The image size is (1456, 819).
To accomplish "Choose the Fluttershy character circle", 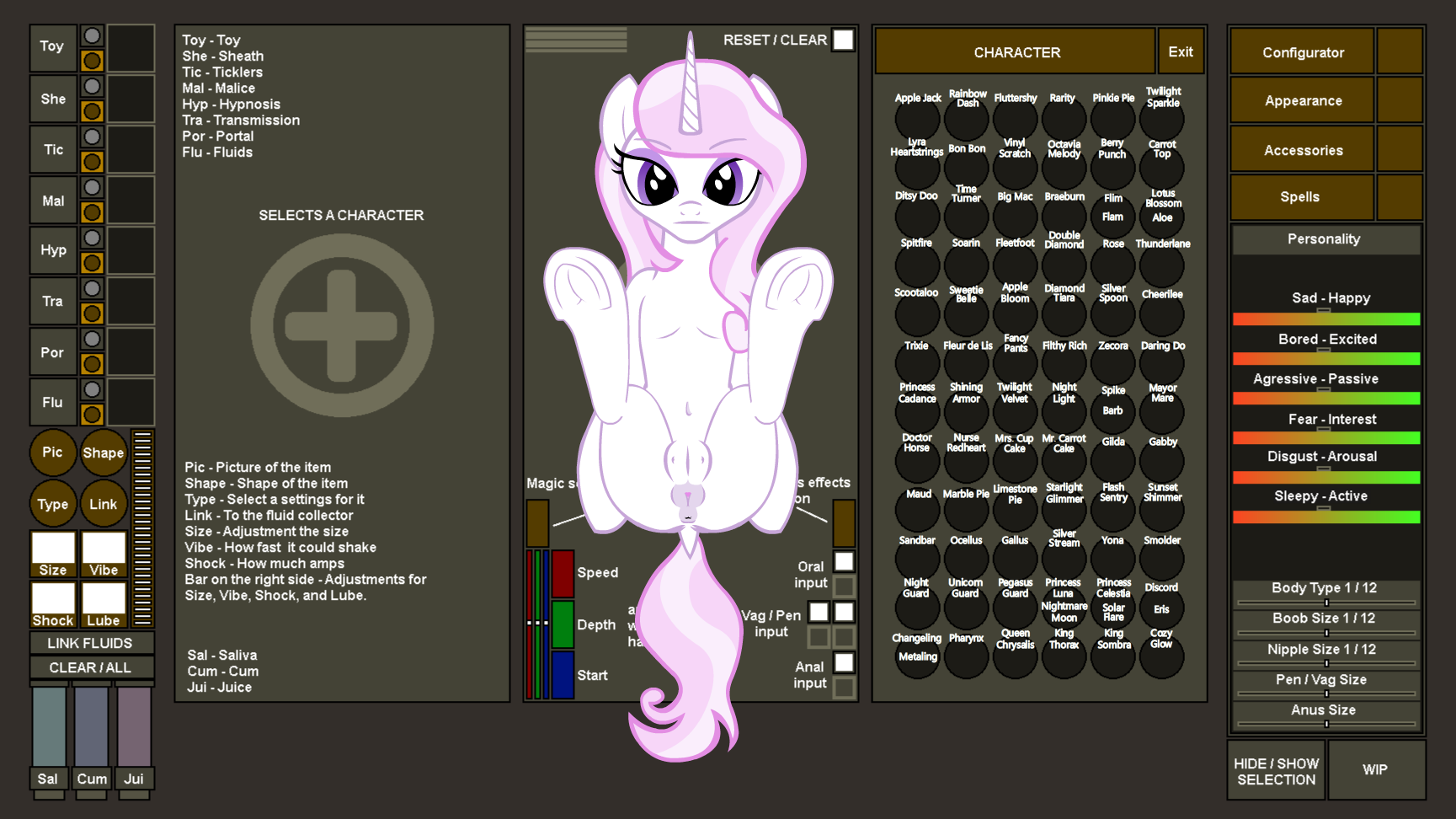I will [1016, 120].
